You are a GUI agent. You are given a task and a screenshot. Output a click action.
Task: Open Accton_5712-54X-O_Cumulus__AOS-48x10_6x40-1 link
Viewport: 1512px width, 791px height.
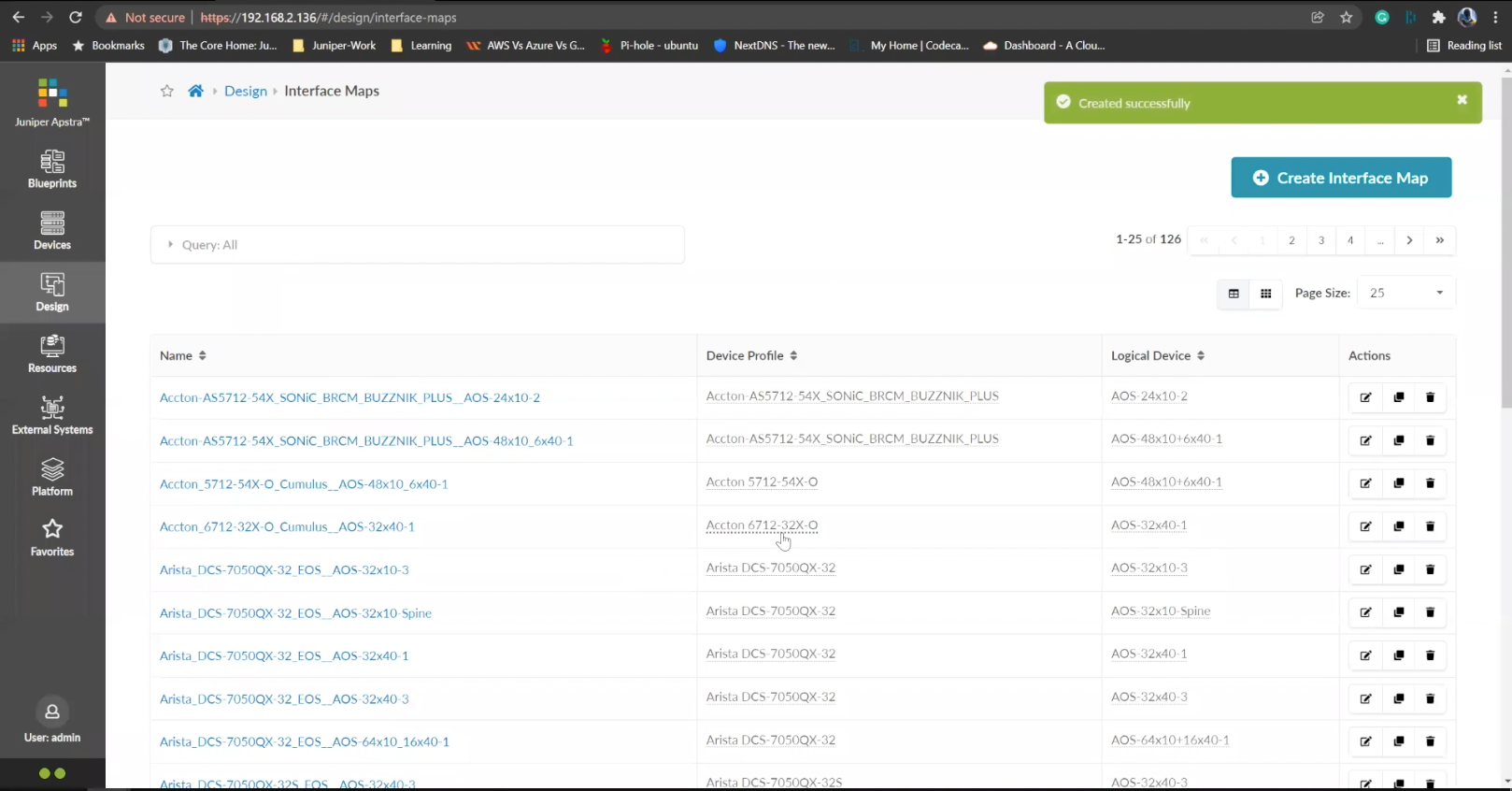pos(304,483)
